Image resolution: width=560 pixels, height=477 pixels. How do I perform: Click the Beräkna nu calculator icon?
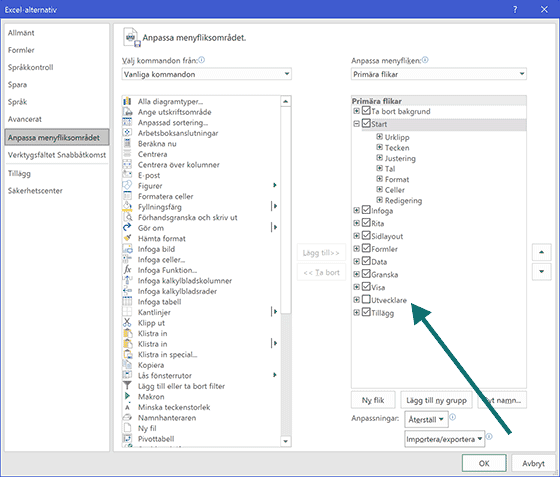[x=127, y=144]
